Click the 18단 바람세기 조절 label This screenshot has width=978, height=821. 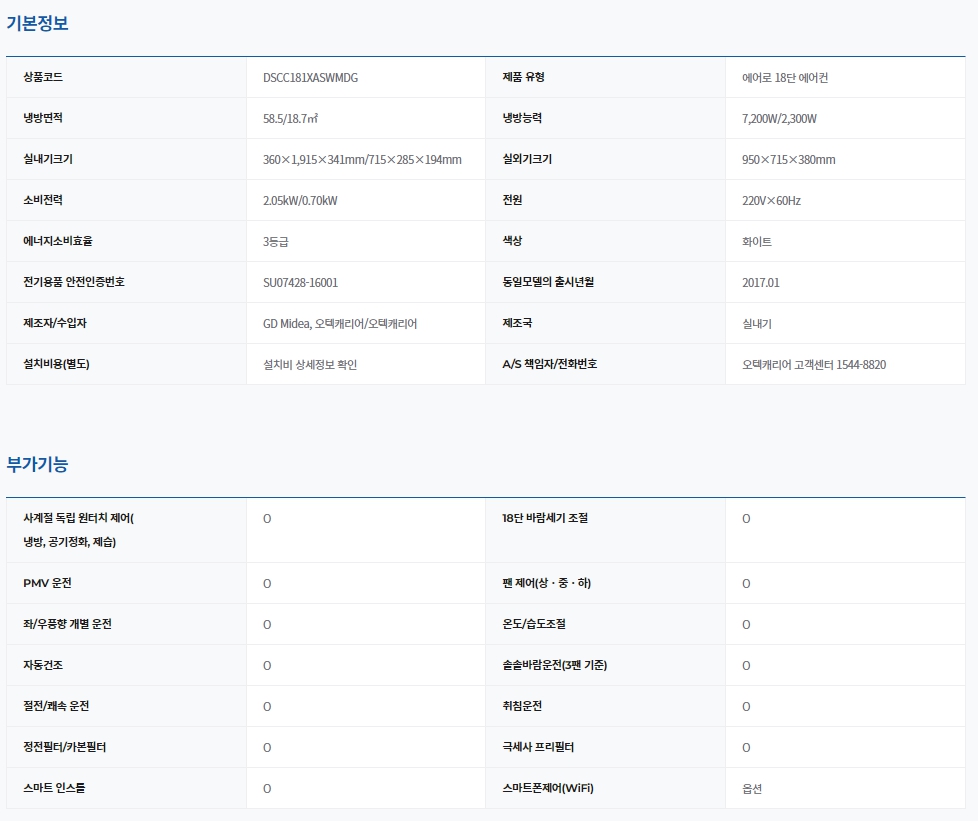point(545,519)
